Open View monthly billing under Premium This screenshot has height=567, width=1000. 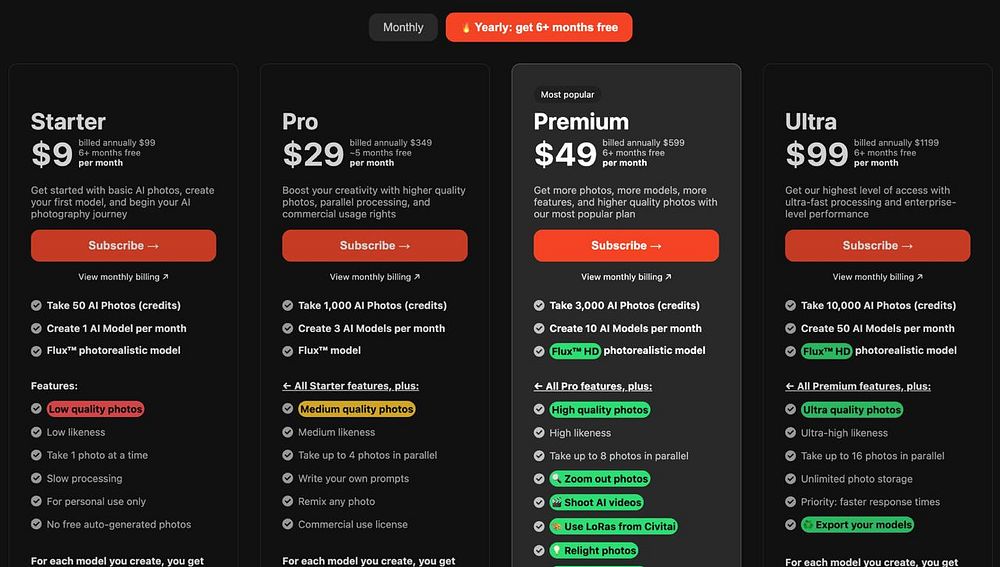coord(626,277)
